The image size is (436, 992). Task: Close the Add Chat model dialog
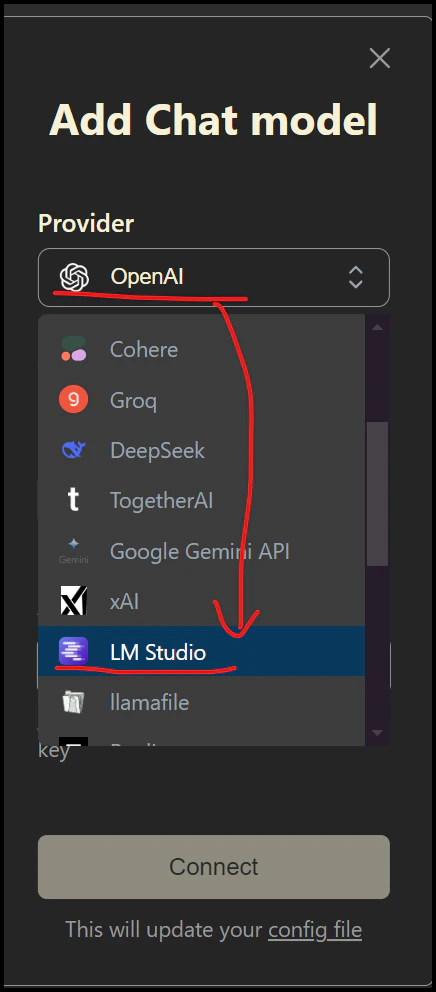coord(380,59)
